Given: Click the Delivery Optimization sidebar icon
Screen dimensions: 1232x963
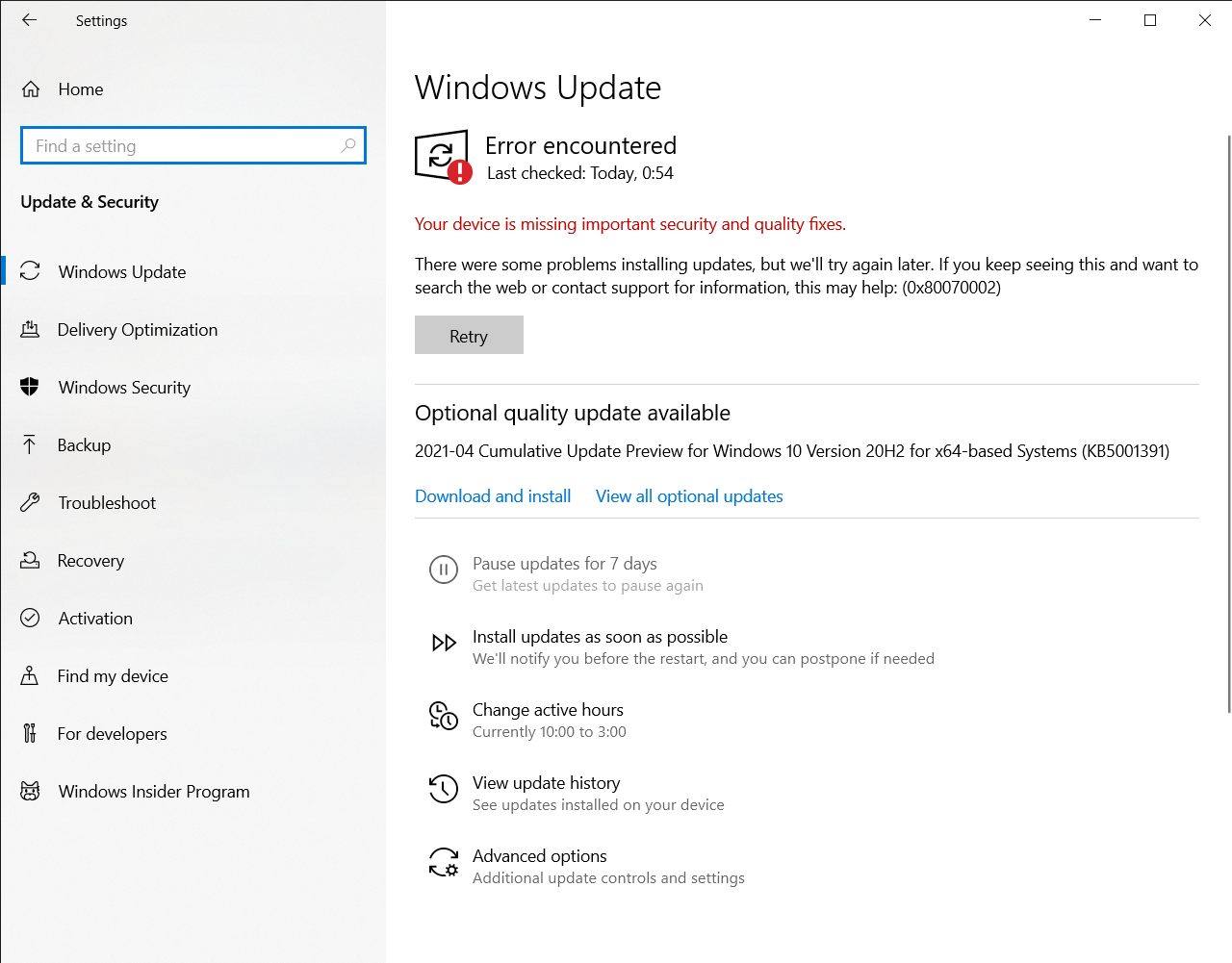Looking at the screenshot, I should (30, 329).
